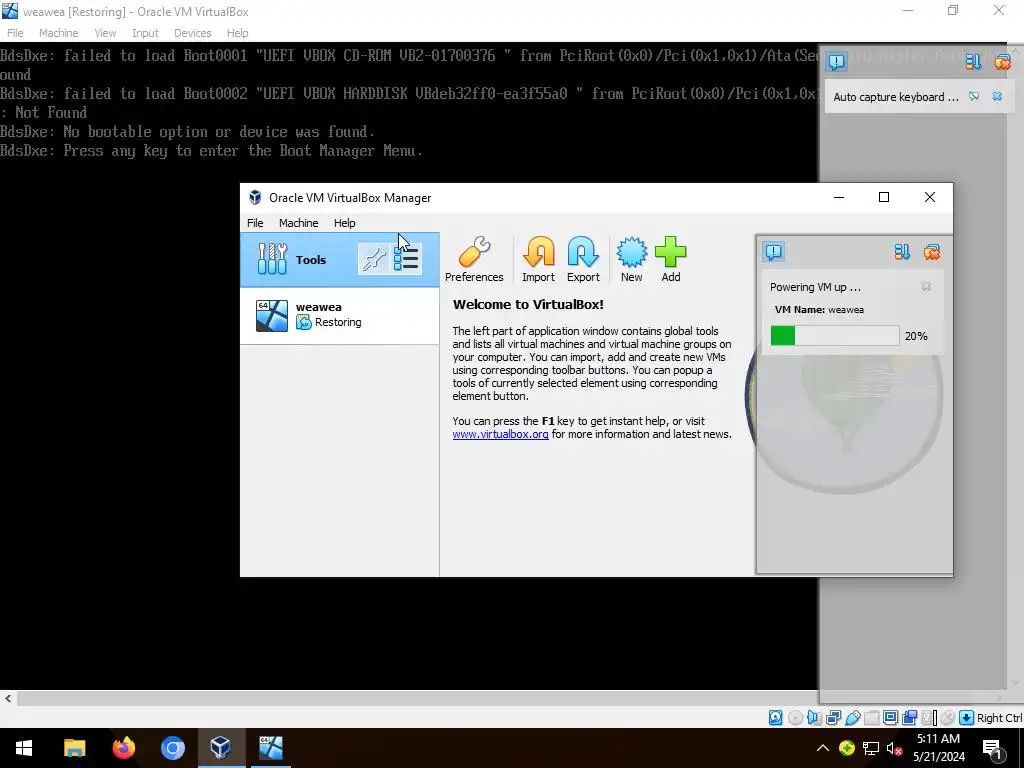The width and height of the screenshot is (1024, 768).
Task: Click the recording status bar icon
Action: pos(909,718)
